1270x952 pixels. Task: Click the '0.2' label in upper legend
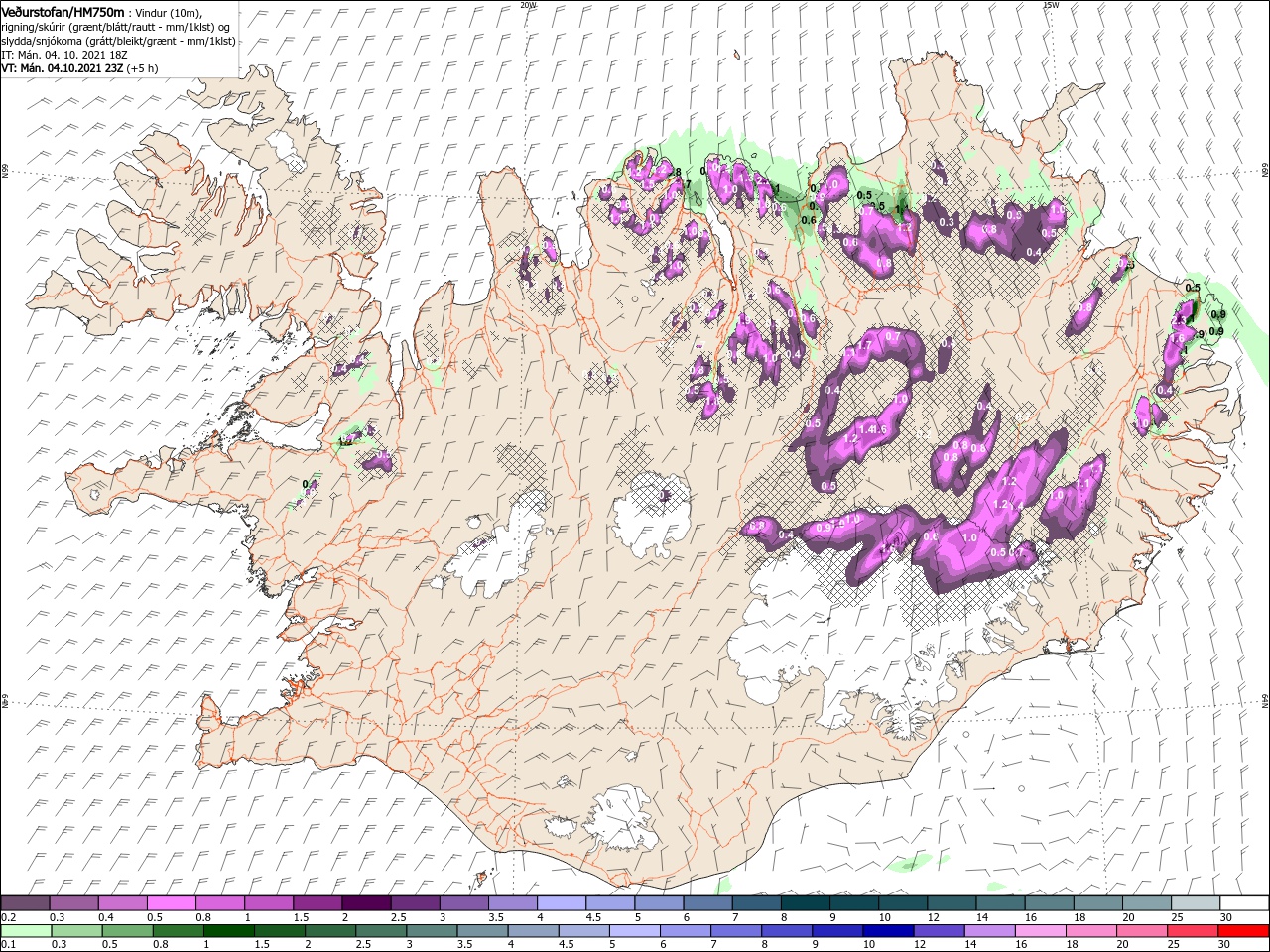[9, 917]
